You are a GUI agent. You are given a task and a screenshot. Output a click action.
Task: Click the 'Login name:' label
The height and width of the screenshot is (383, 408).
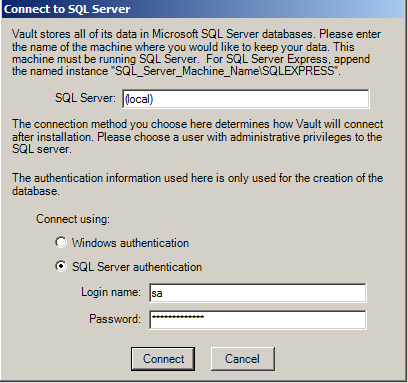coord(111,292)
